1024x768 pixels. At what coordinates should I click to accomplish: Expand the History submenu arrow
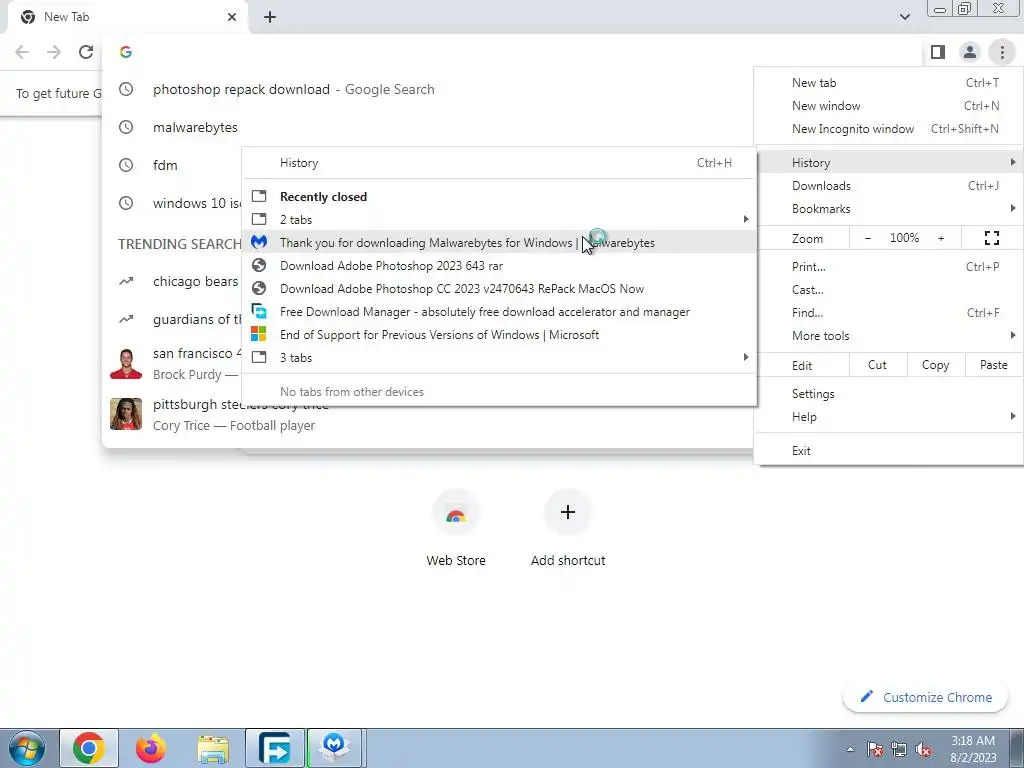1012,162
